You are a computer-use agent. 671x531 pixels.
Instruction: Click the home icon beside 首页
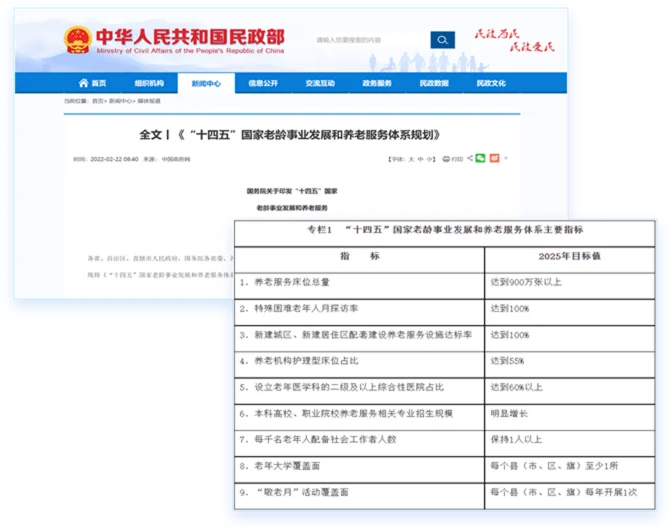point(84,83)
